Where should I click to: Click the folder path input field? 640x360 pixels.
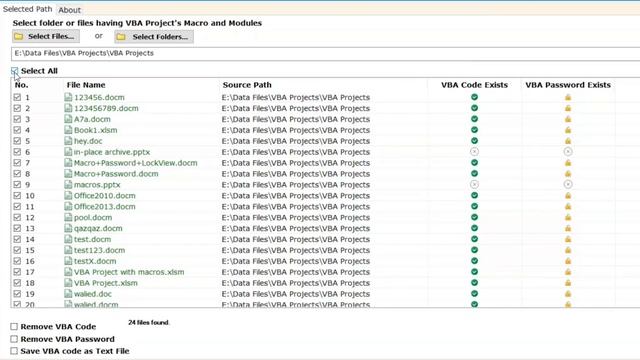pyautogui.click(x=326, y=53)
